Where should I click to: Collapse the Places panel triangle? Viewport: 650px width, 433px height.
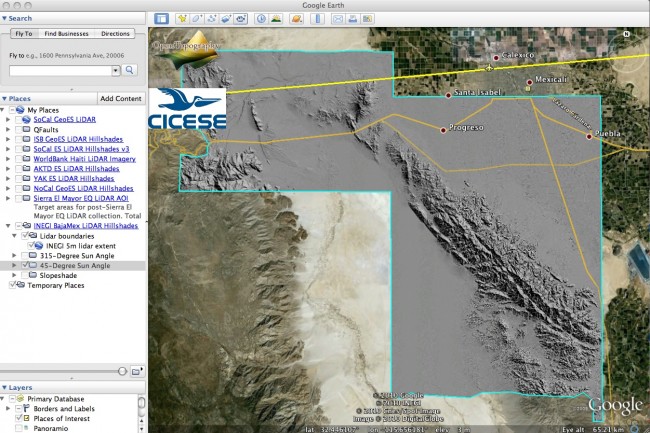point(4,99)
